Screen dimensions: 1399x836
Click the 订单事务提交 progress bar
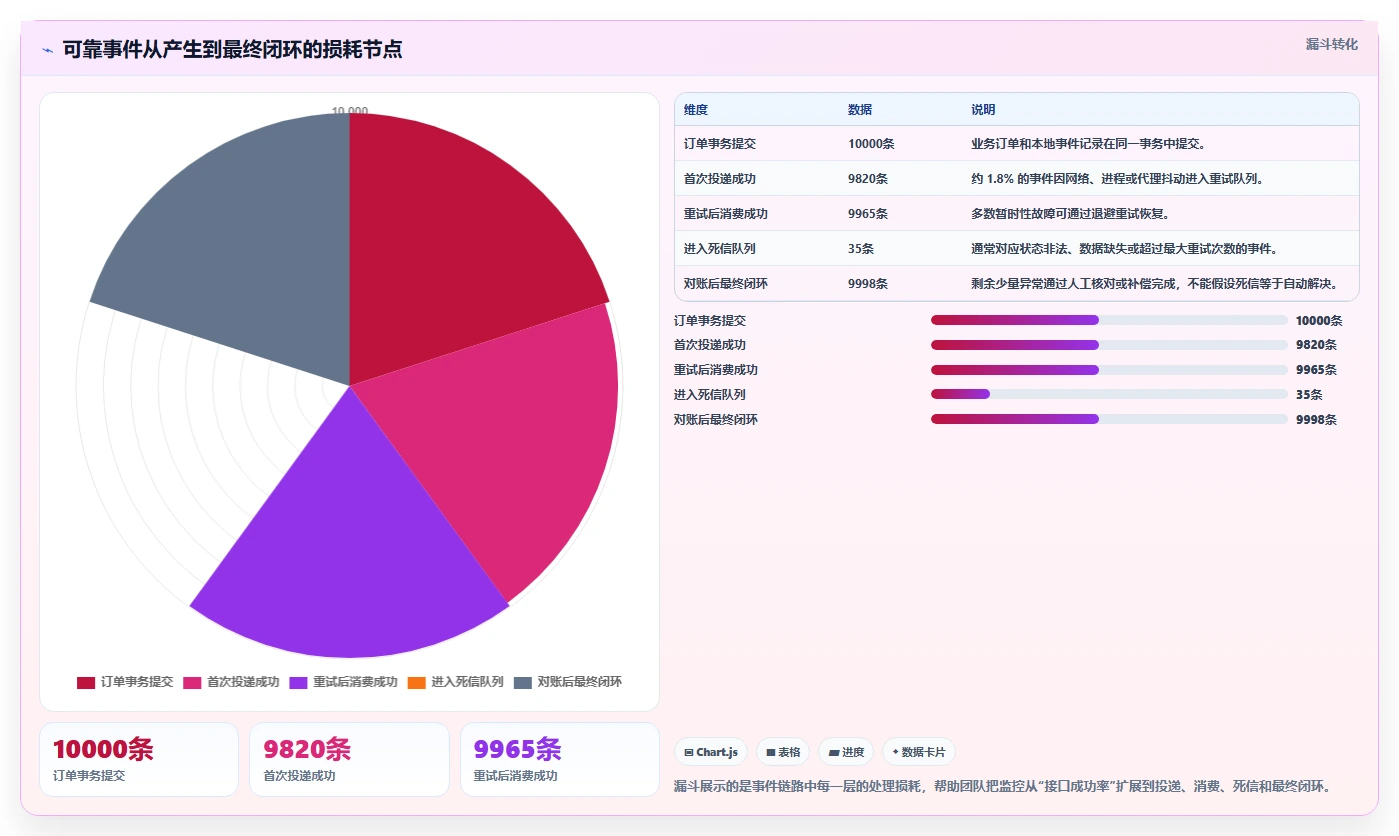[1109, 320]
